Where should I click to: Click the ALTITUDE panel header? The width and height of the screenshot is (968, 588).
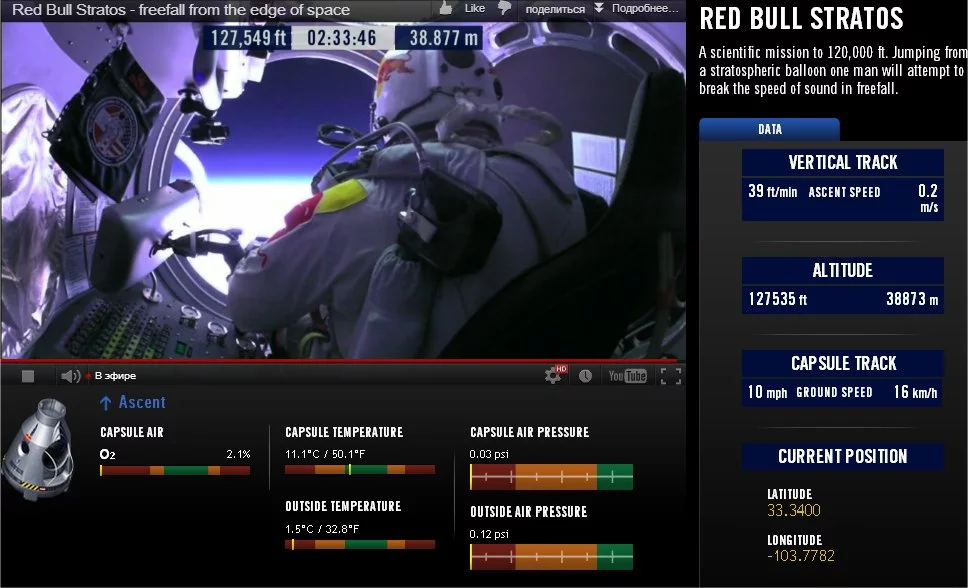coord(843,271)
